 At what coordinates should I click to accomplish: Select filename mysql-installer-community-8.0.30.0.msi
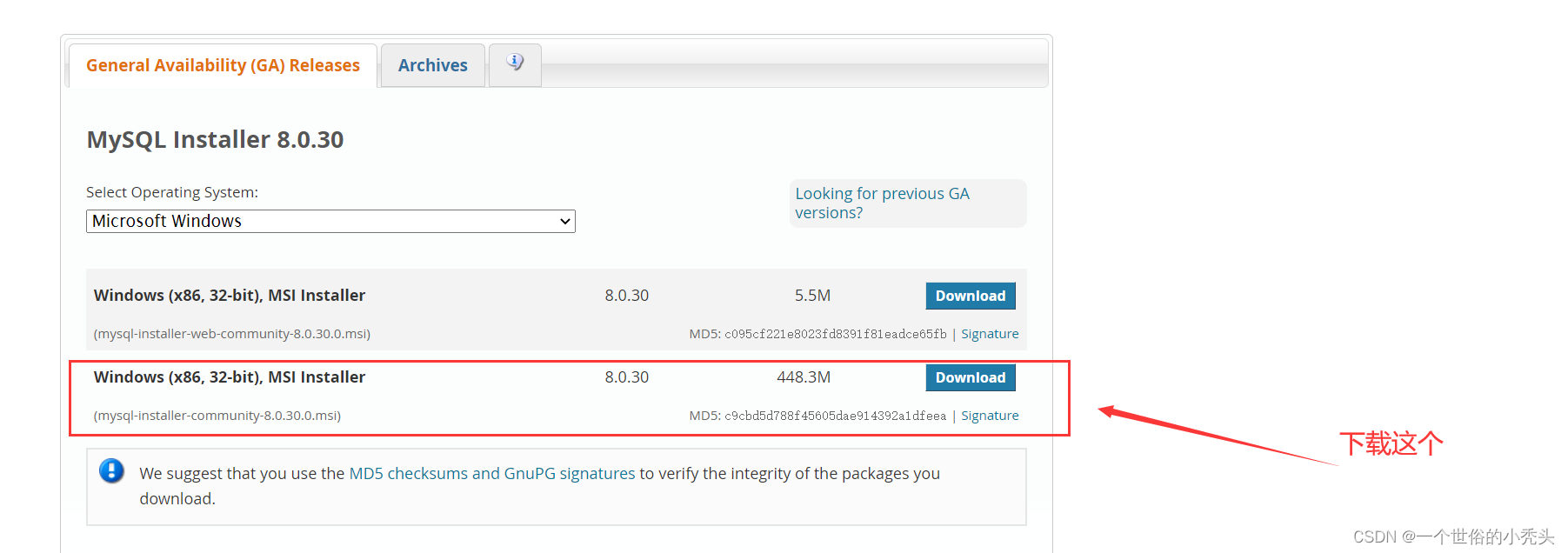[x=217, y=416]
